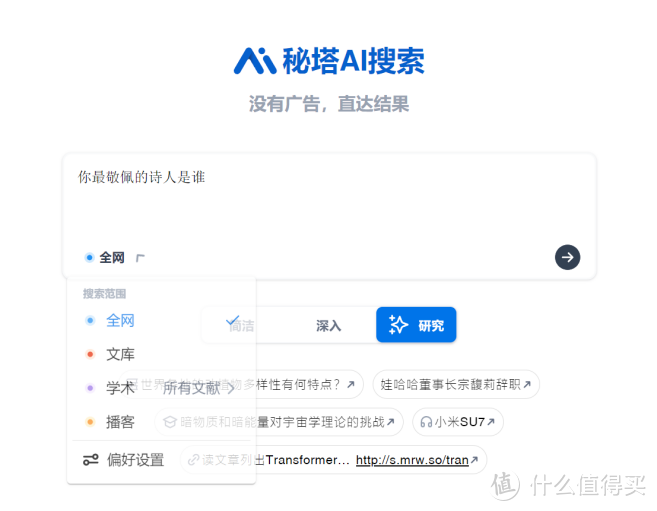
Task: Click the blue dot next to 全网 in scope list
Action: (90, 321)
